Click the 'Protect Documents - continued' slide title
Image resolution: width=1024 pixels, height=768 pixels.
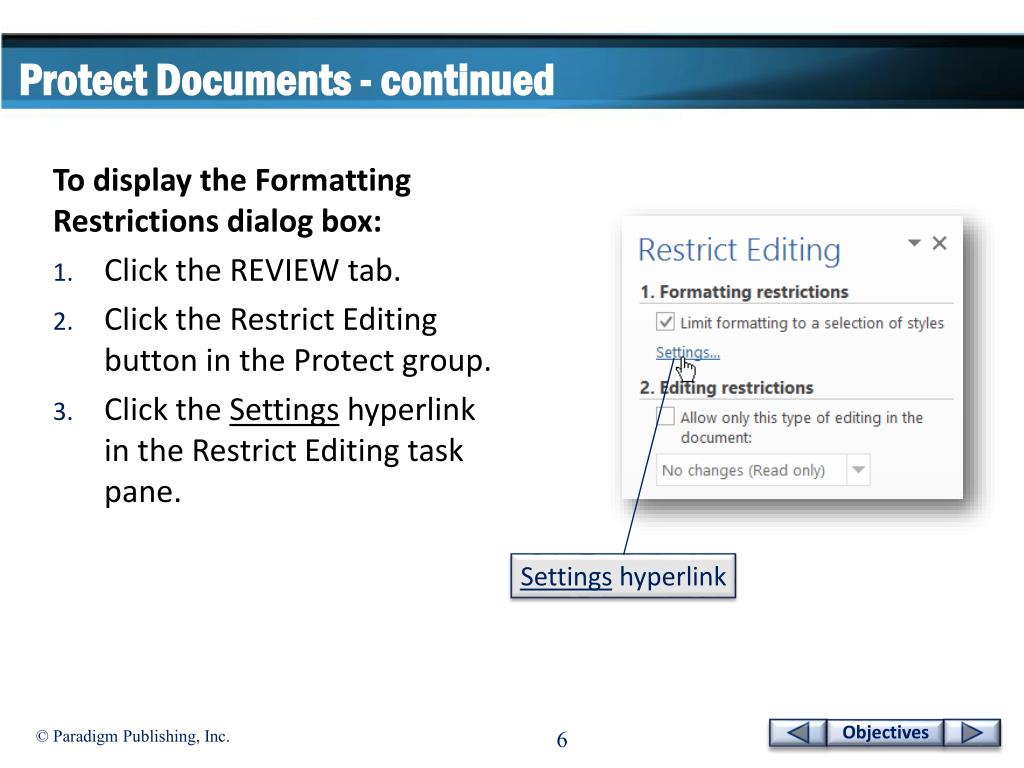click(x=287, y=80)
